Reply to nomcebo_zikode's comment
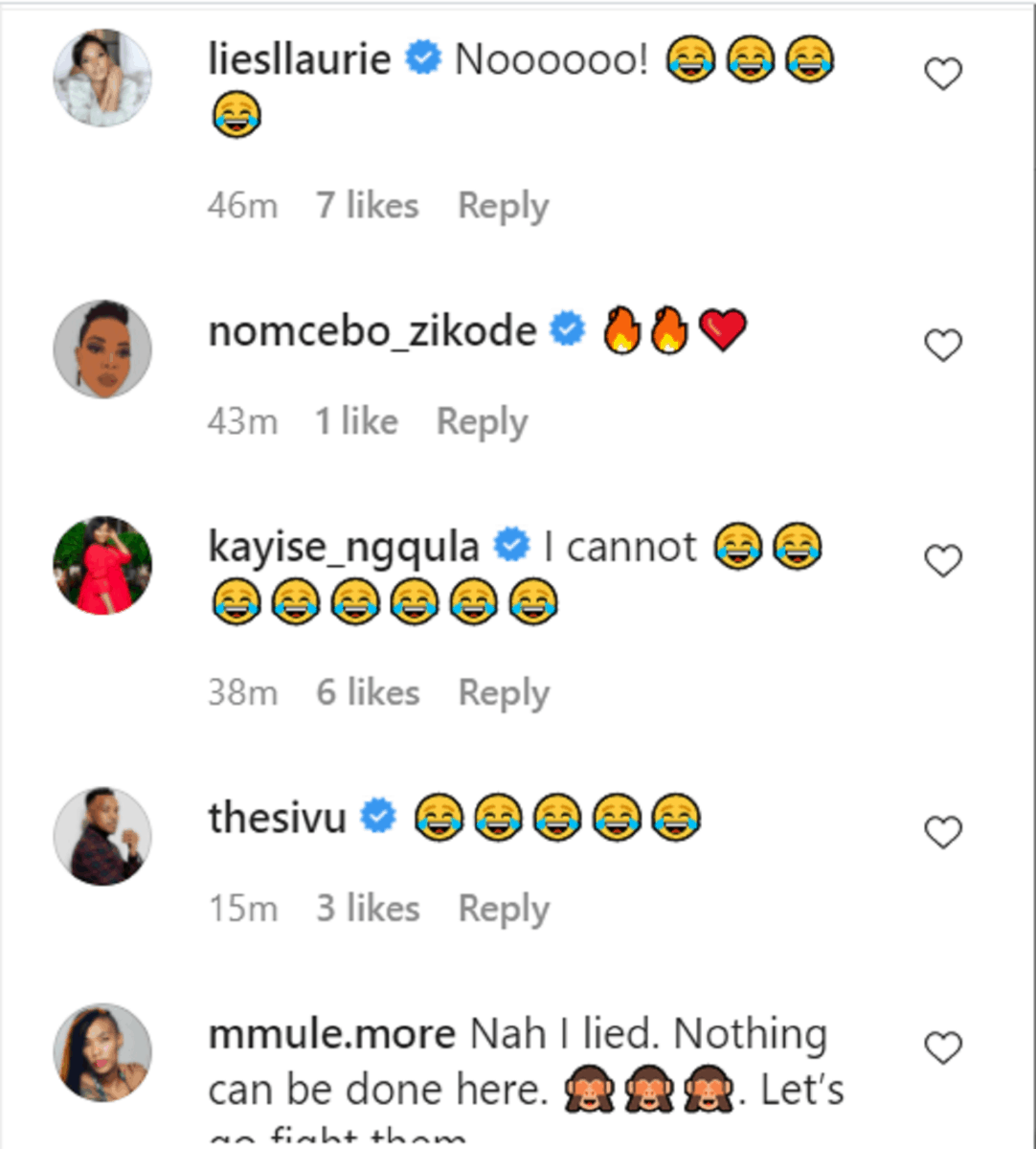 482,421
